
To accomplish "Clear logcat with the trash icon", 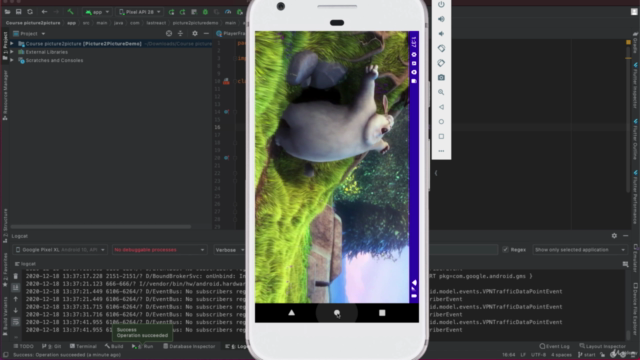I will tap(16, 276).
